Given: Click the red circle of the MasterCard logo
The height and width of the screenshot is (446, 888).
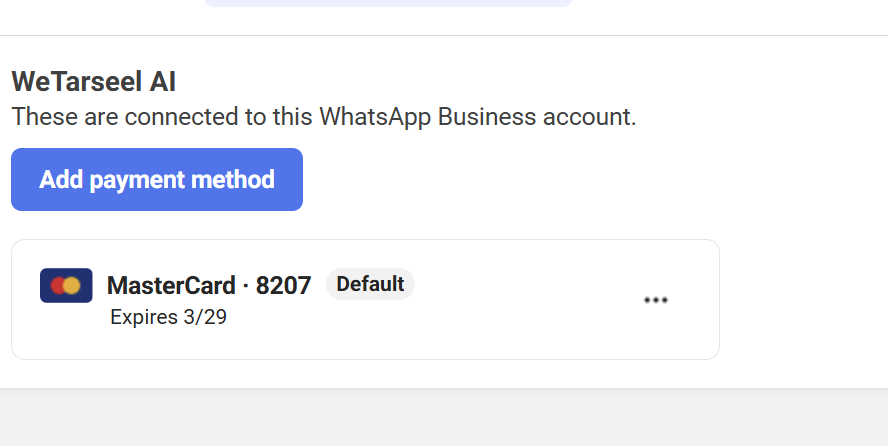Looking at the screenshot, I should click(x=57, y=285).
